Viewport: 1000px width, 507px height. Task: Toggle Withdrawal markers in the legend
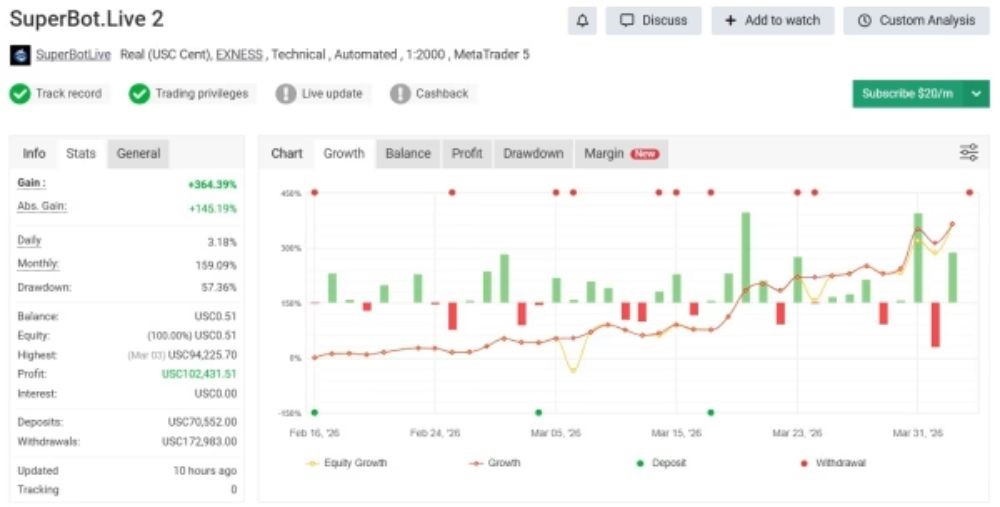[833, 463]
